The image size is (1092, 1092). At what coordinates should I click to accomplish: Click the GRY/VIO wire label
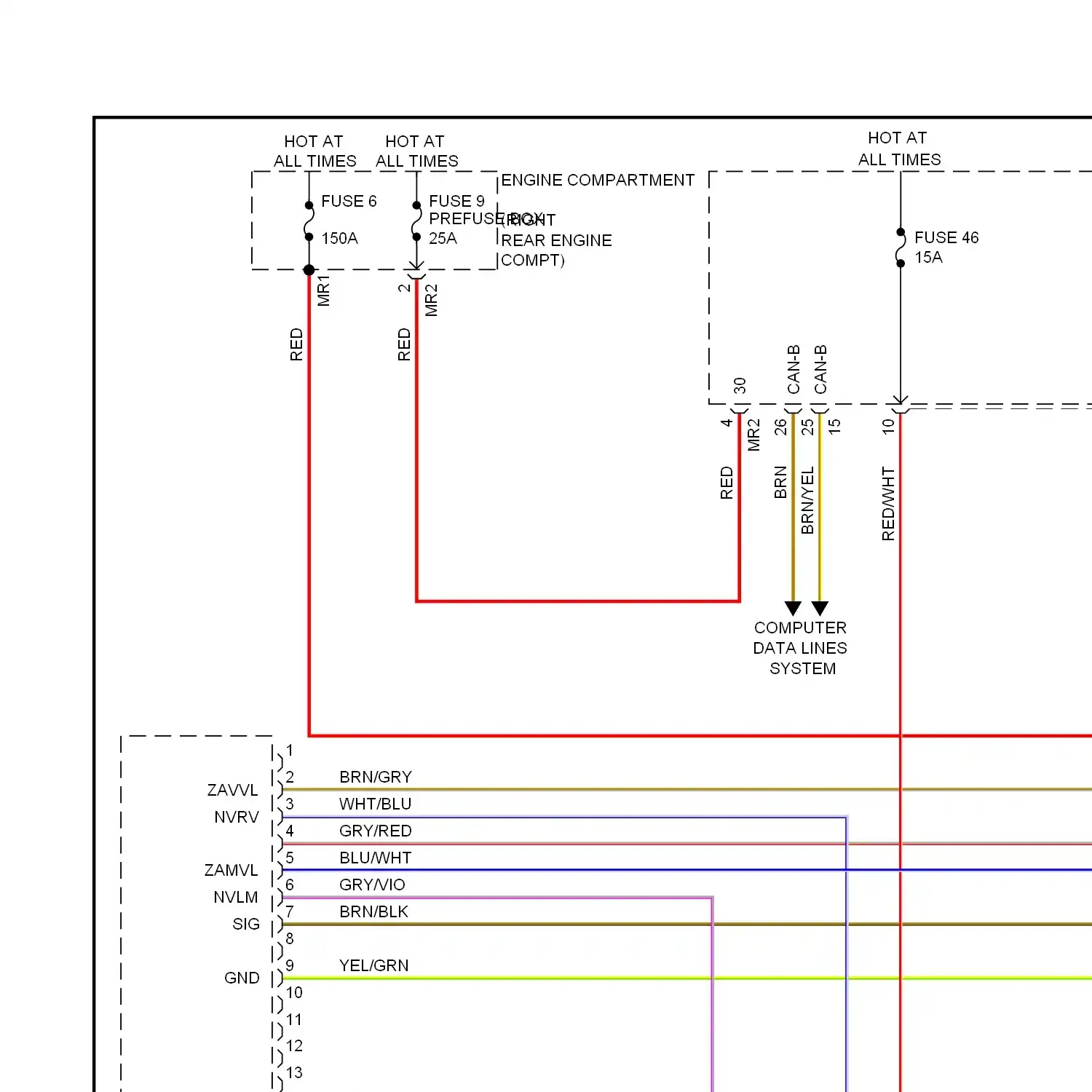(372, 885)
